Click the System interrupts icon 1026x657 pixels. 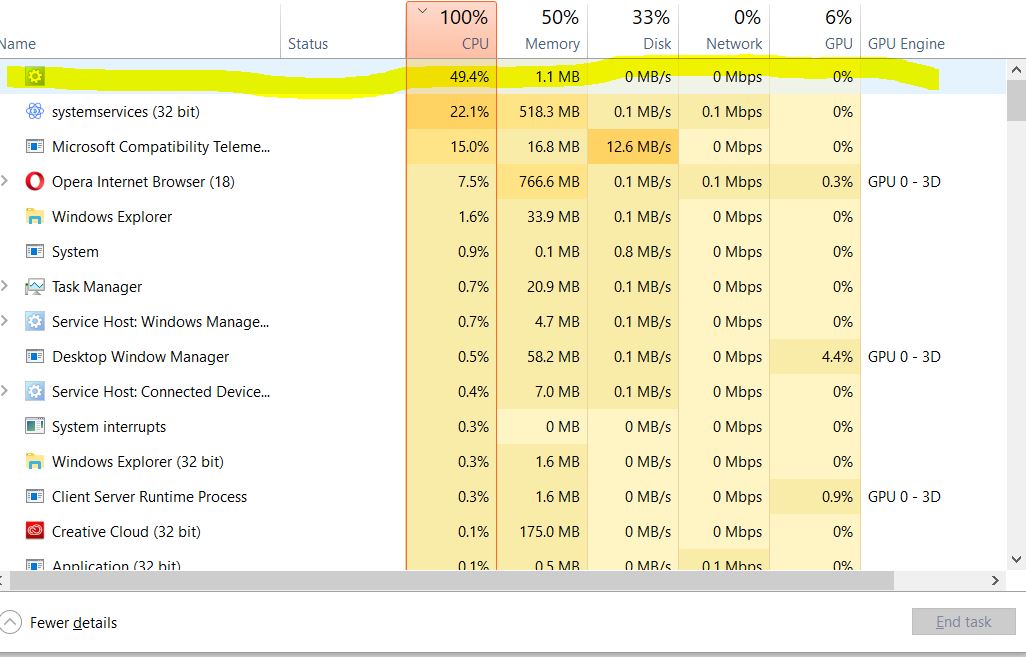click(35, 427)
